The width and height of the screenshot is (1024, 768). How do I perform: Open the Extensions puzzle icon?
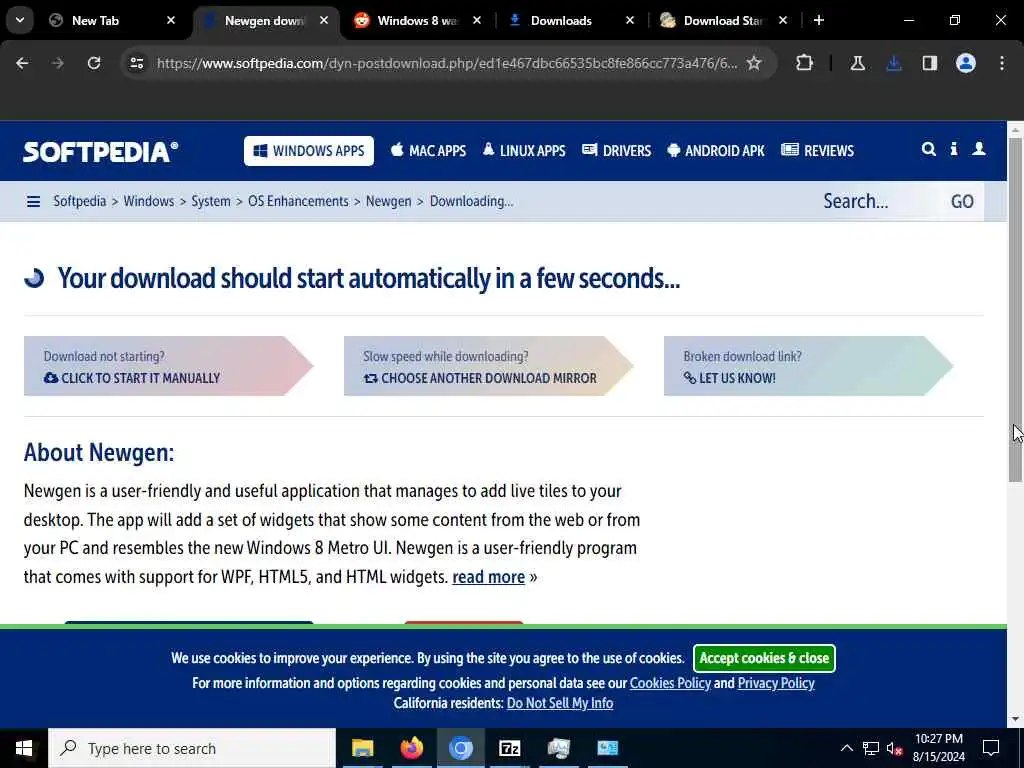click(805, 63)
